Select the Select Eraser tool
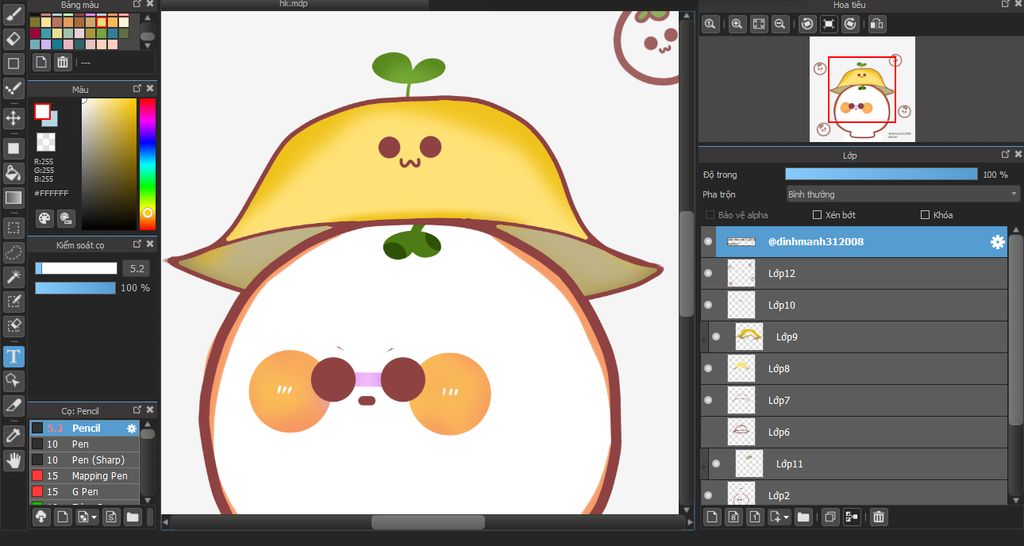Image resolution: width=1024 pixels, height=546 pixels. click(x=14, y=325)
